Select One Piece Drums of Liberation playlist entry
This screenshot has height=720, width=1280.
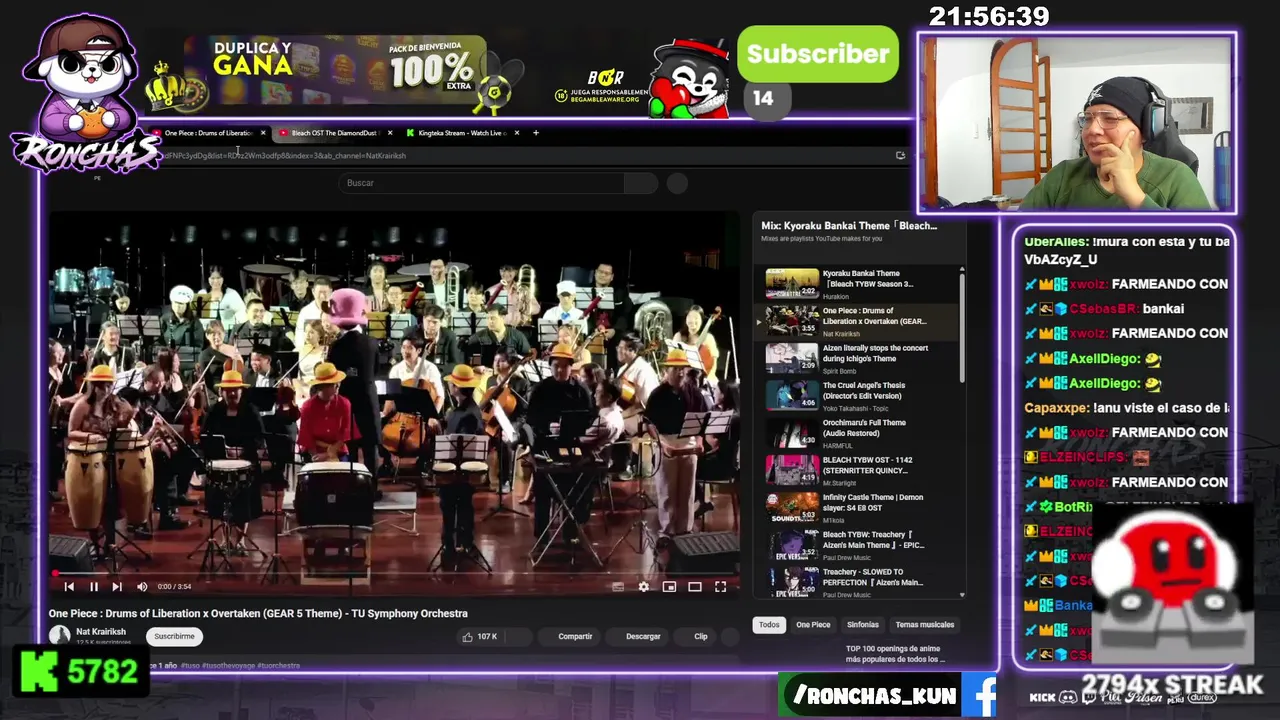point(856,321)
